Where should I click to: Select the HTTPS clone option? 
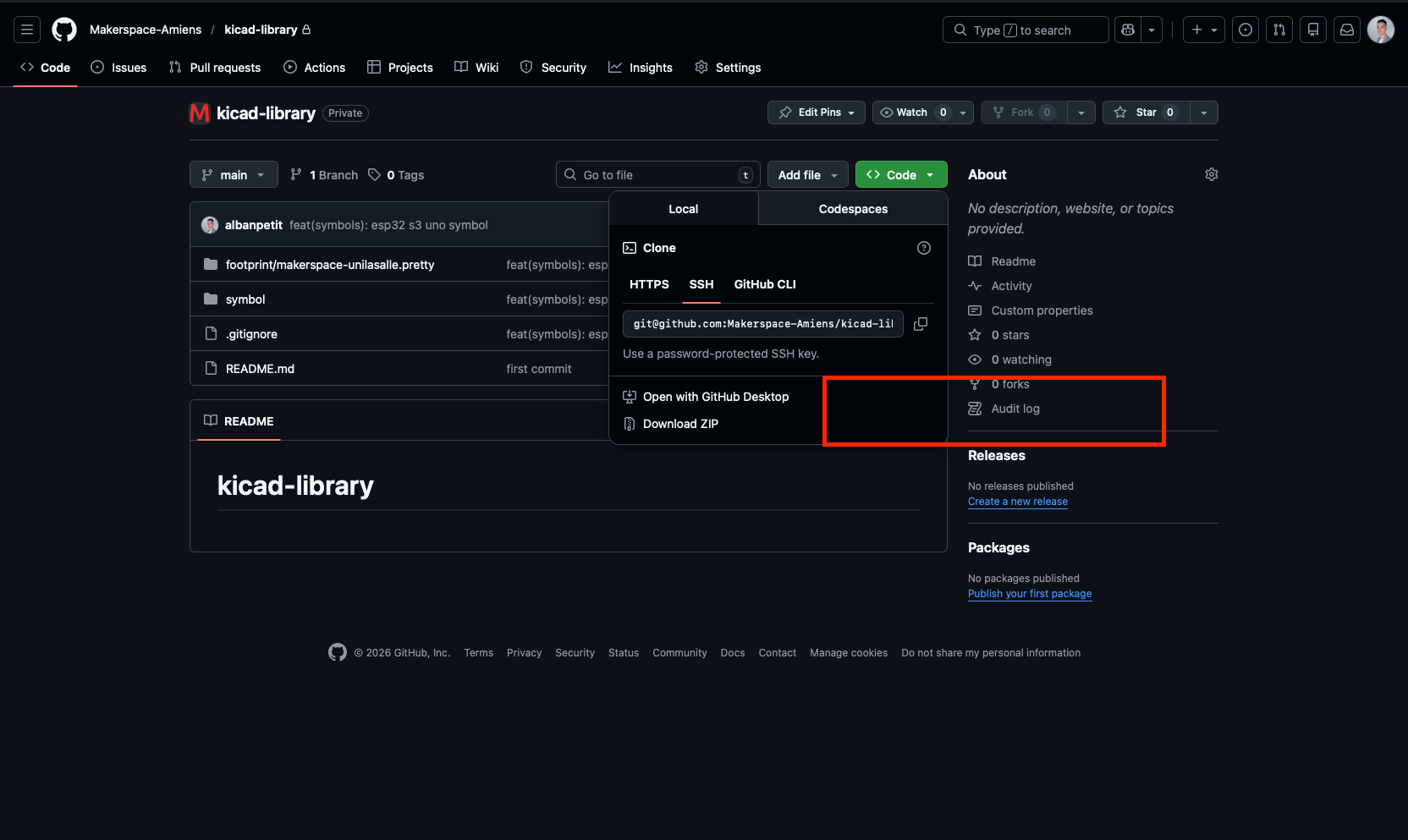[x=649, y=284]
